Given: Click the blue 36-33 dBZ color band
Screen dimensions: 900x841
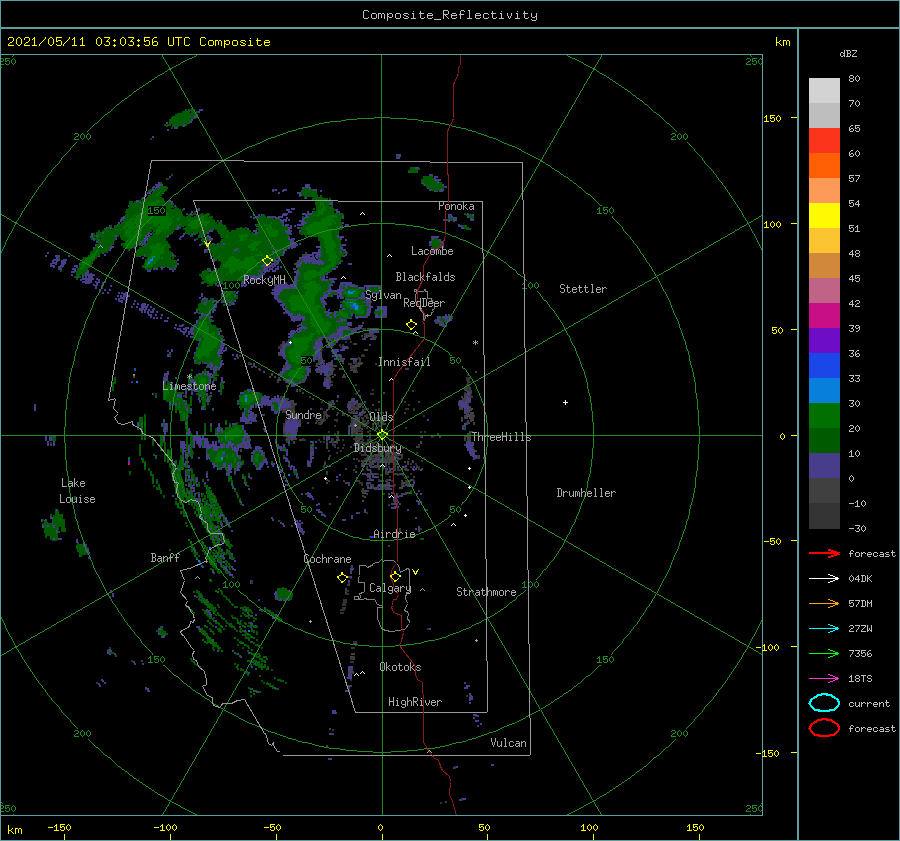Looking at the screenshot, I should [824, 366].
